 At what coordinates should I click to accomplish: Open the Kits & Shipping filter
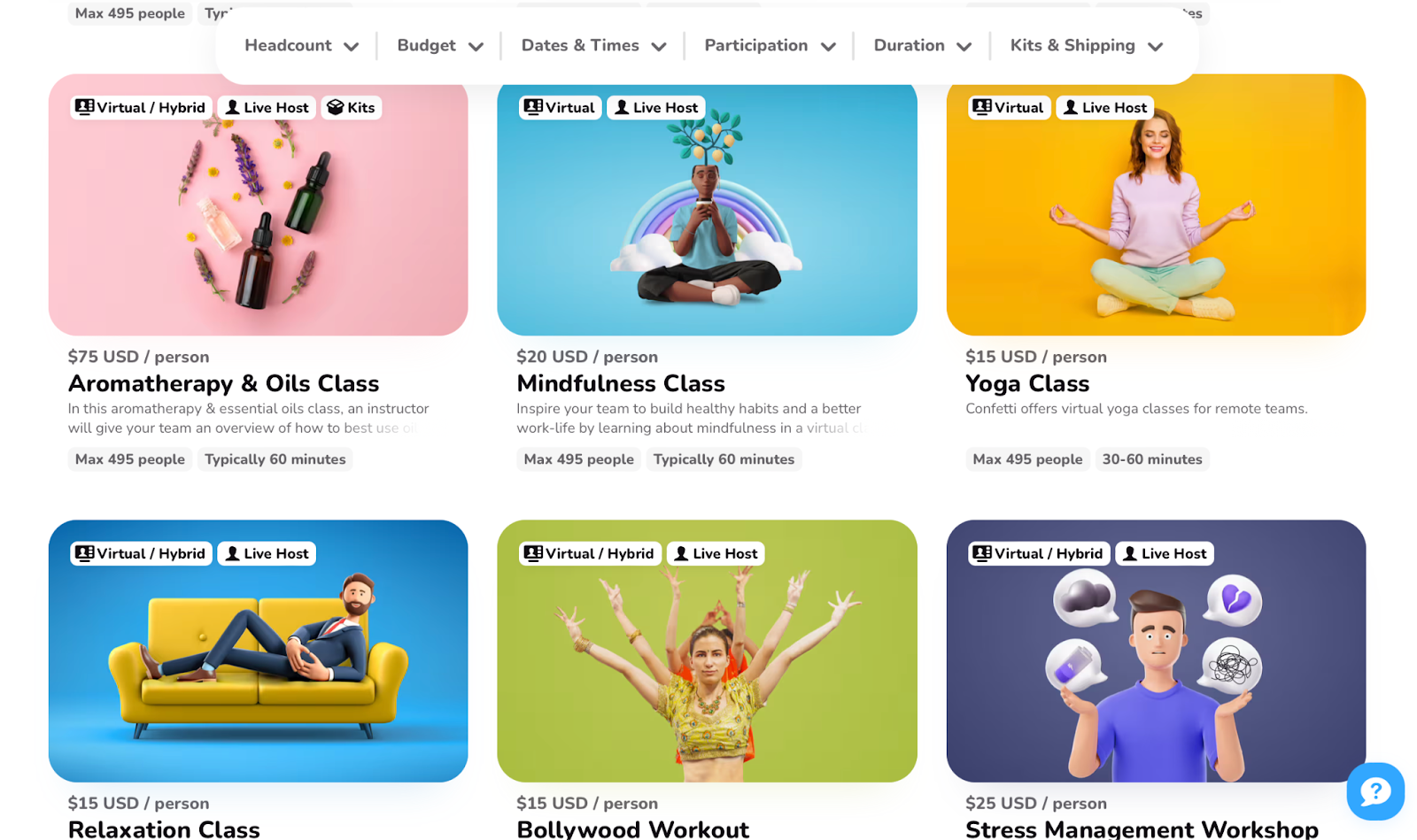tap(1086, 45)
